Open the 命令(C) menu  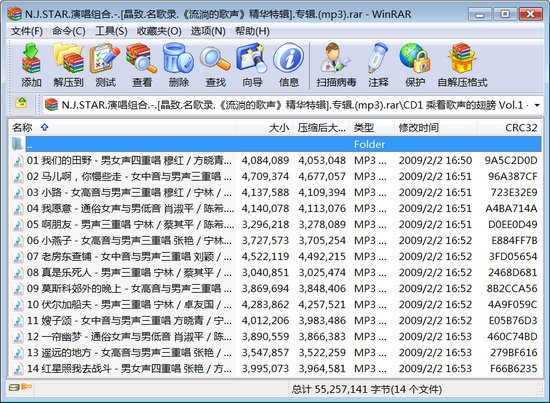click(x=68, y=31)
